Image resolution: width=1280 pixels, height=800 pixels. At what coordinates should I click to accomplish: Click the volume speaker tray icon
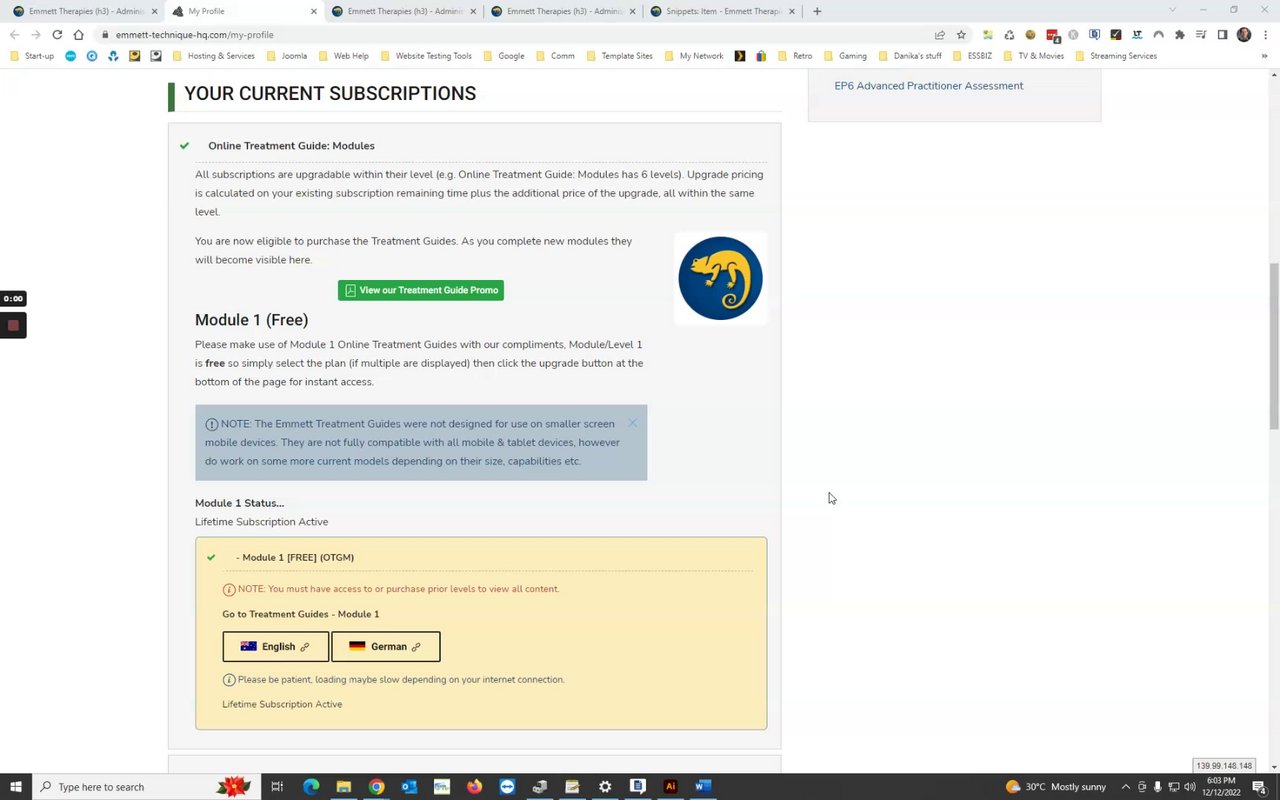click(1190, 787)
